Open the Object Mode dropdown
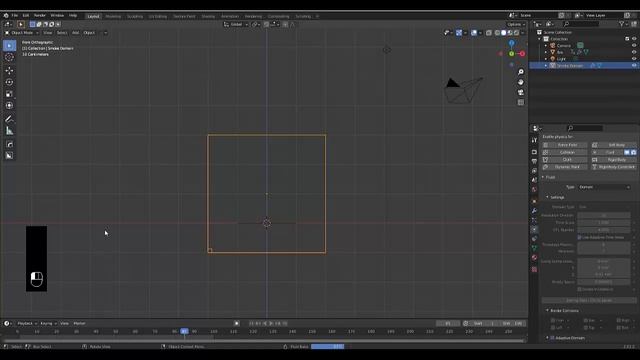 22,33
